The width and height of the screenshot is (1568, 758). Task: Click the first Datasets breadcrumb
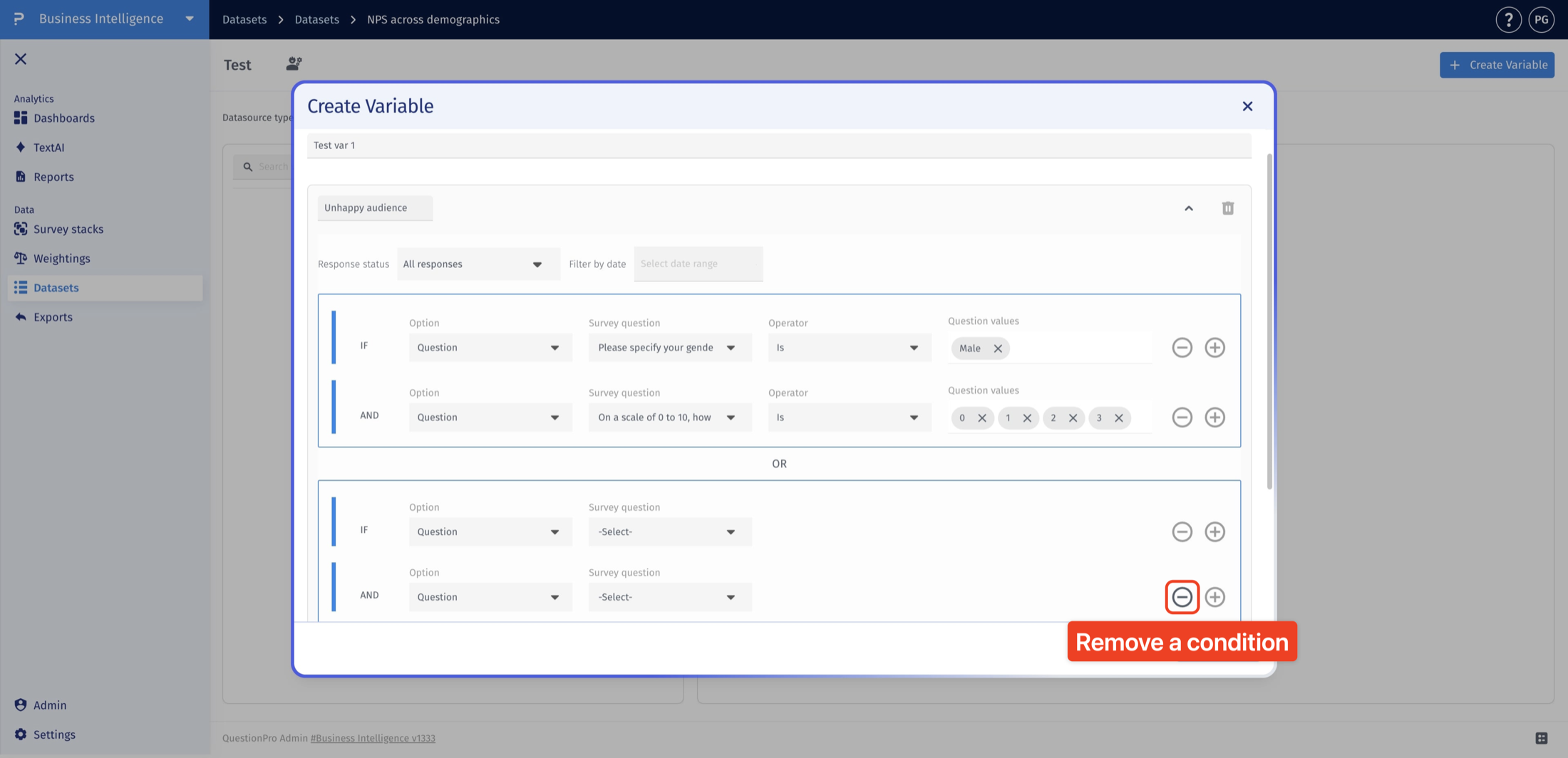click(244, 19)
